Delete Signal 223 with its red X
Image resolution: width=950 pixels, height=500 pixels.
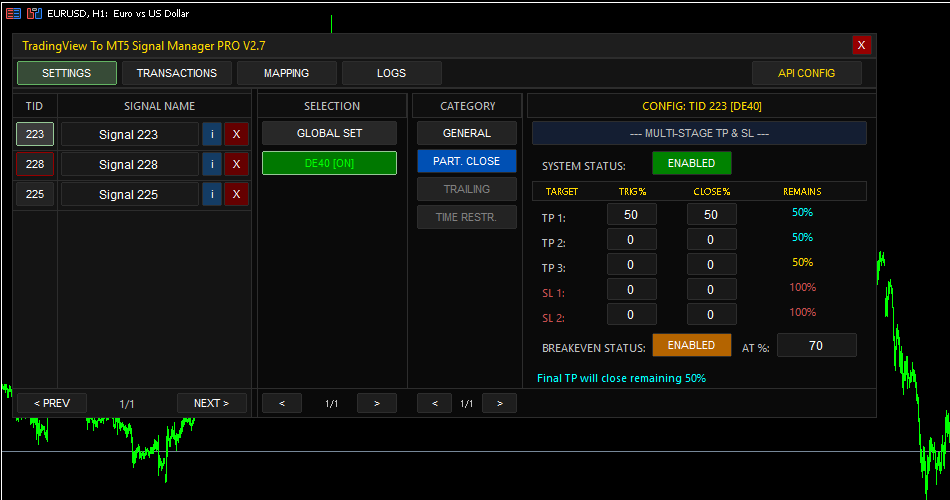(236, 134)
